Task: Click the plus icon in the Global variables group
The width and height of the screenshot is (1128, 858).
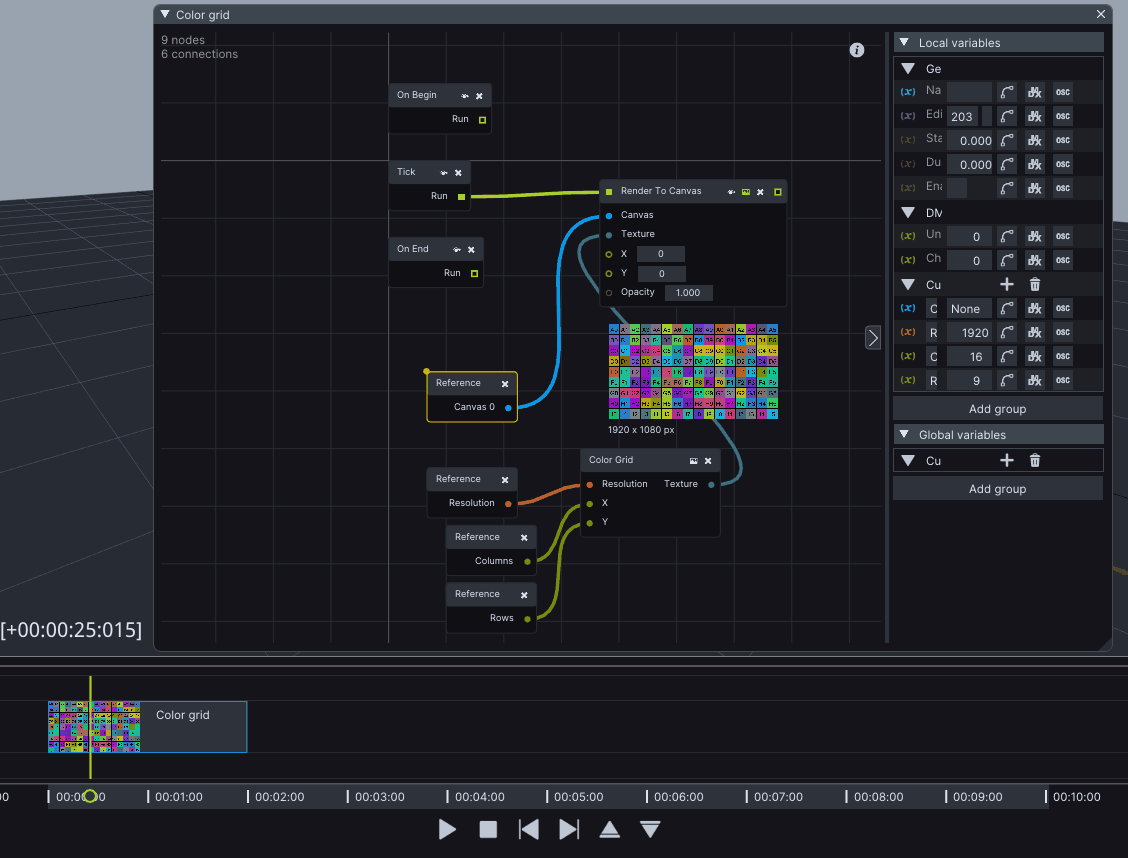Action: pyautogui.click(x=1007, y=460)
